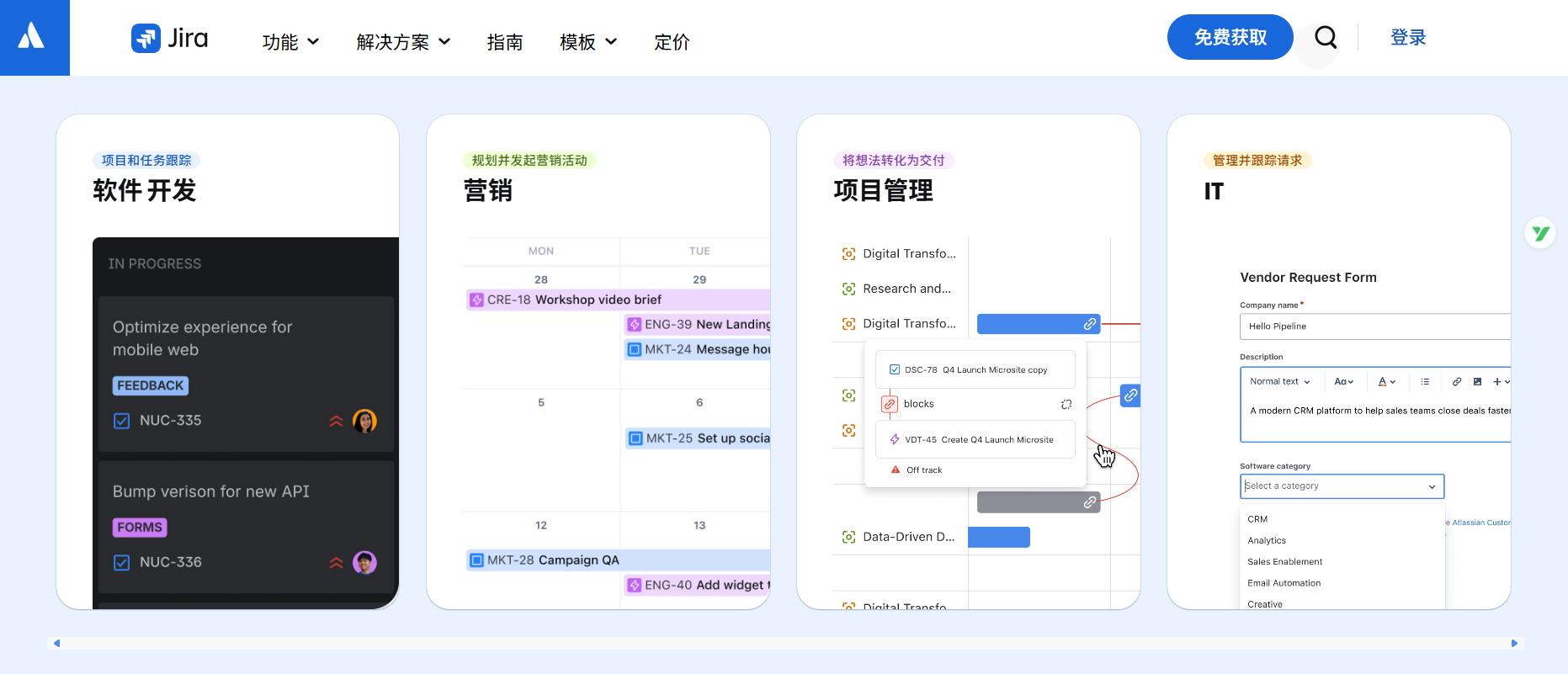Open the Jira home logo
The height and width of the screenshot is (674, 1568).
tap(169, 38)
